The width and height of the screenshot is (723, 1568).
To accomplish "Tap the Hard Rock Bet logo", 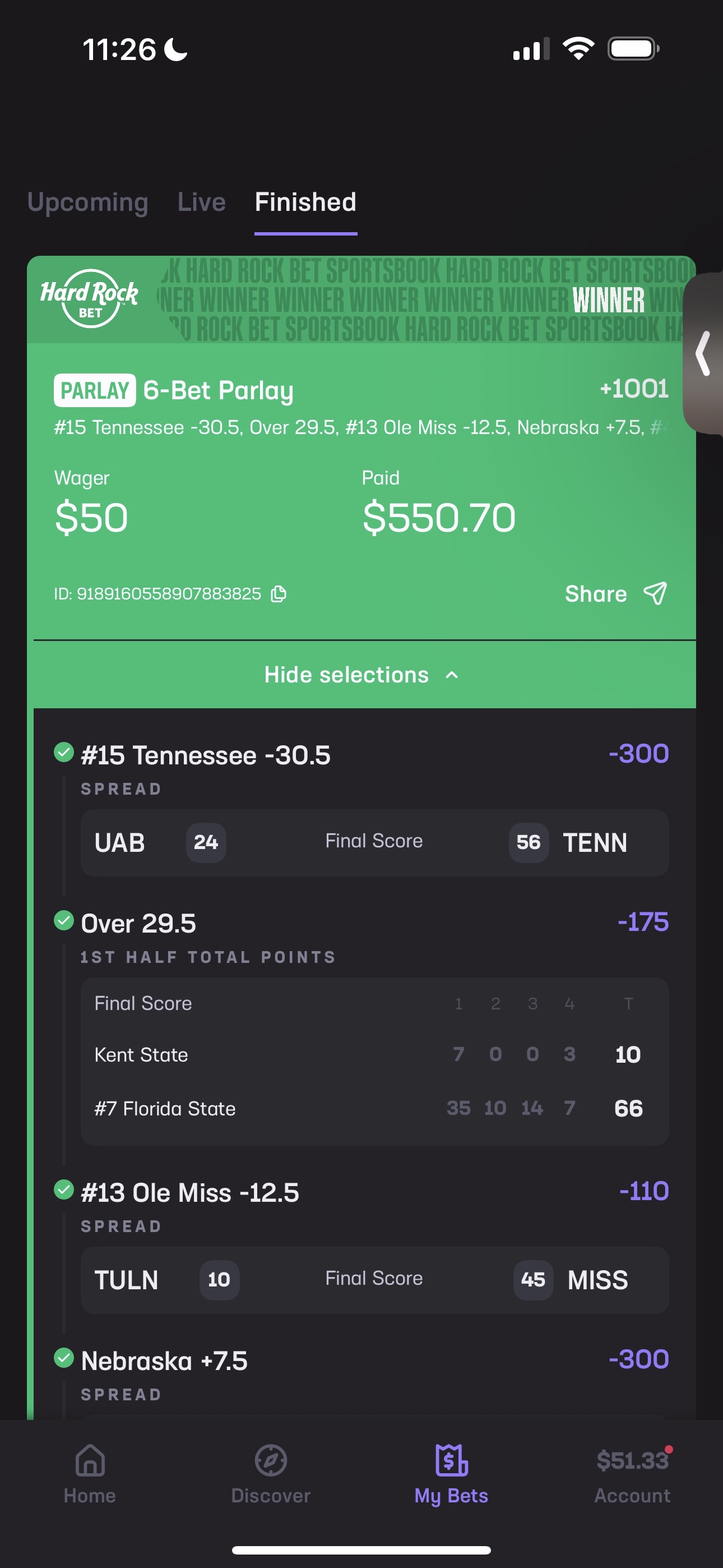I will 90,298.
